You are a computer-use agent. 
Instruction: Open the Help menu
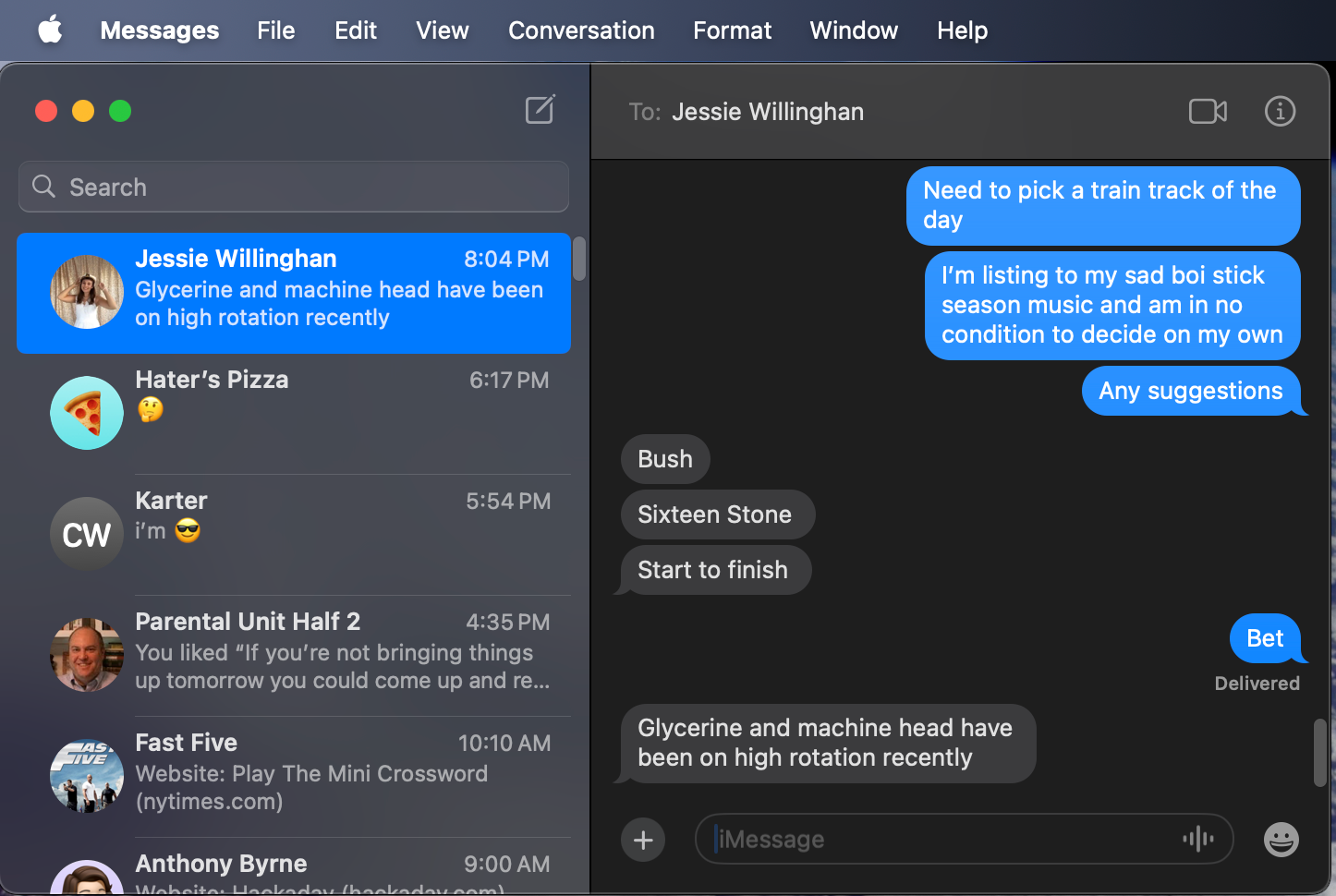[962, 30]
